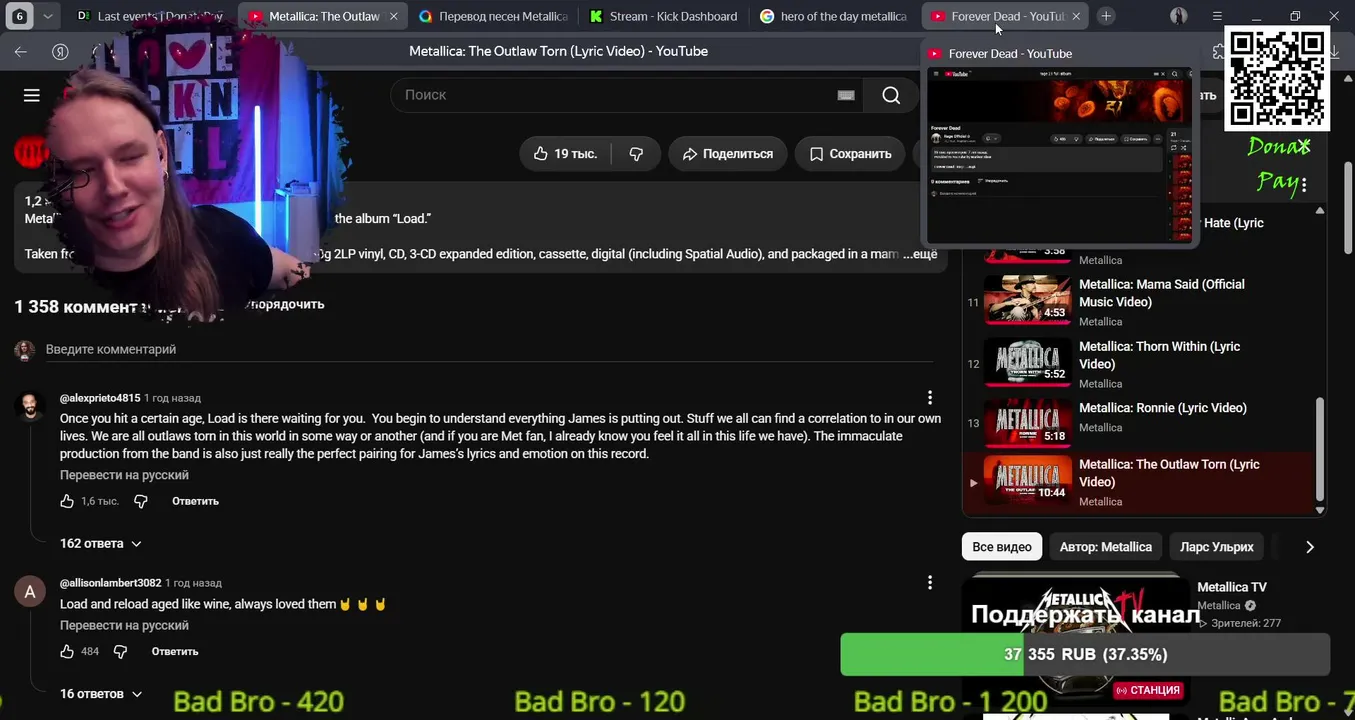Click the playlist scroll-down arrow

(1320, 510)
